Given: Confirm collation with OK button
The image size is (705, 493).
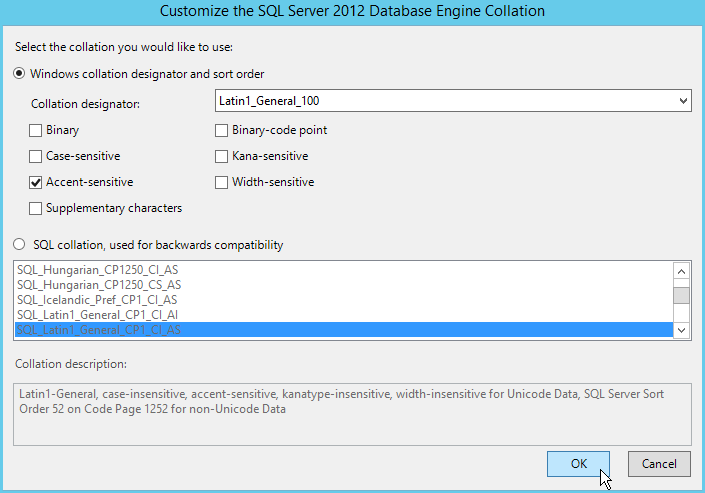Looking at the screenshot, I should point(579,464).
